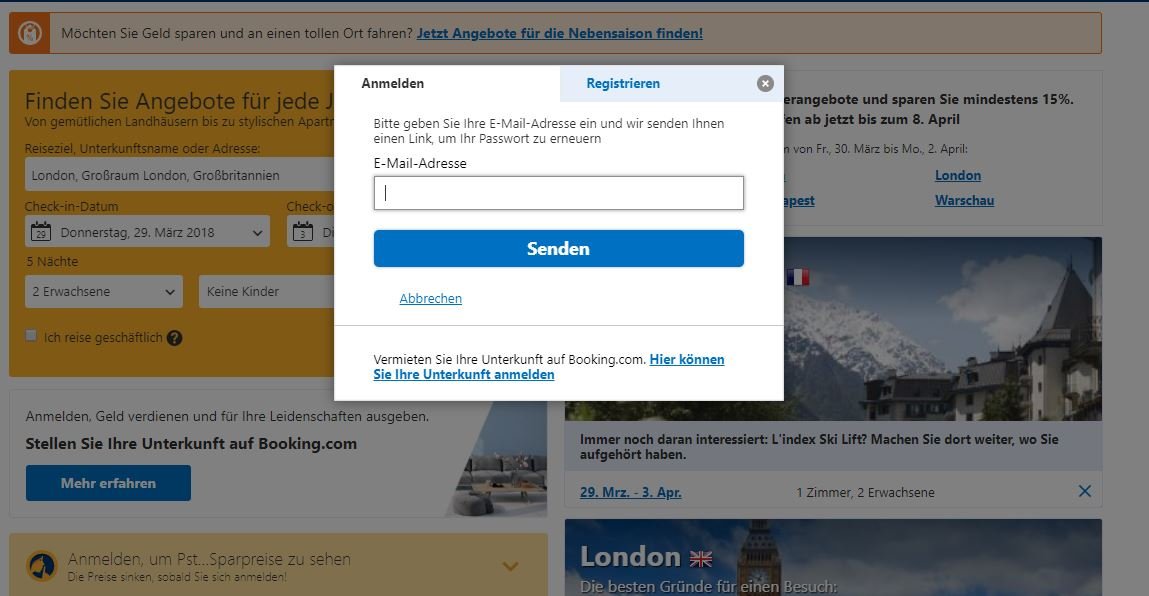The image size is (1149, 596).
Task: Click the Senden button
Action: coord(558,248)
